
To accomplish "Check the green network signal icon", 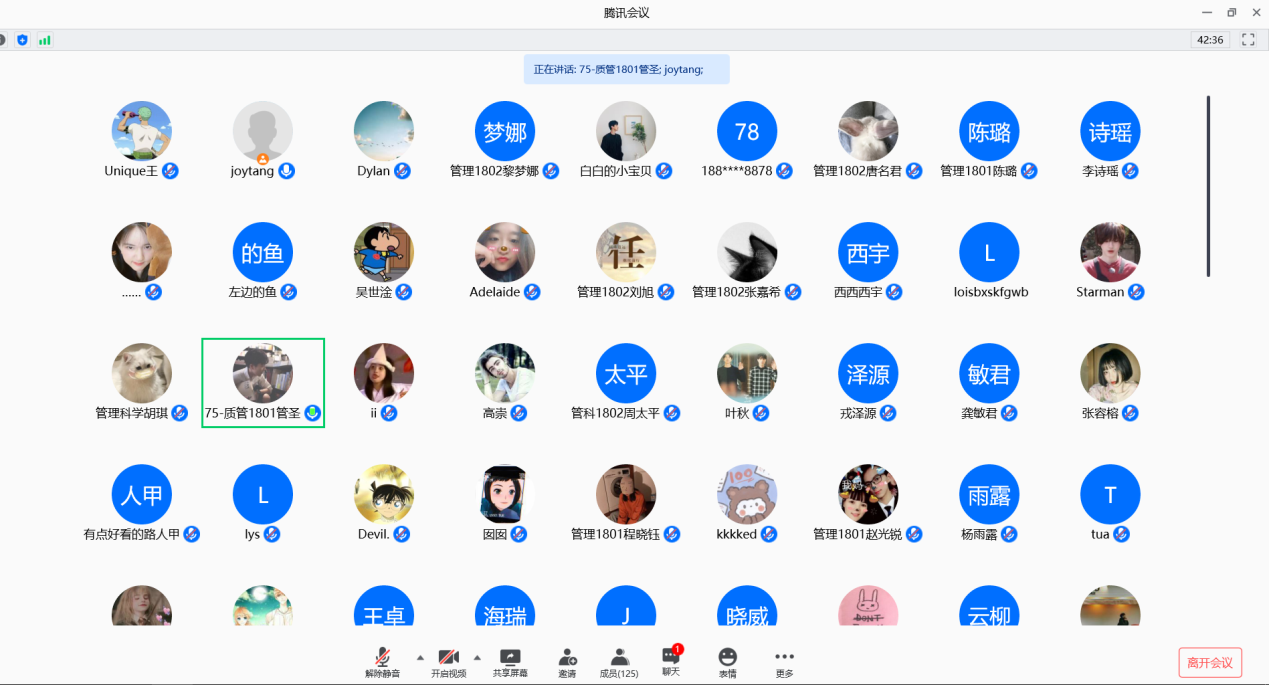I will [x=45, y=40].
